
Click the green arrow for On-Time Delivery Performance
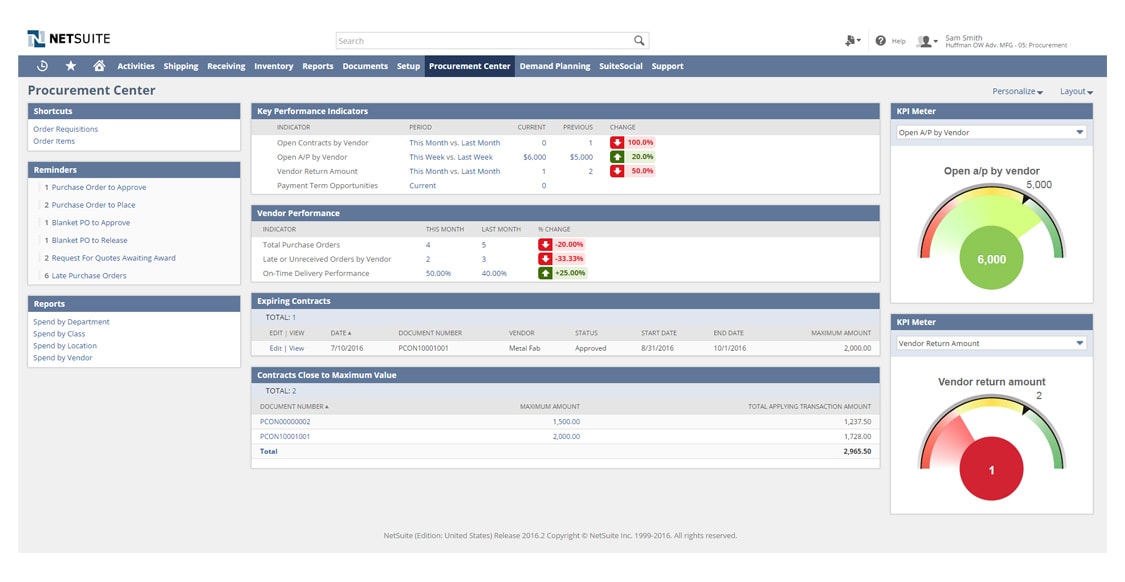(545, 273)
